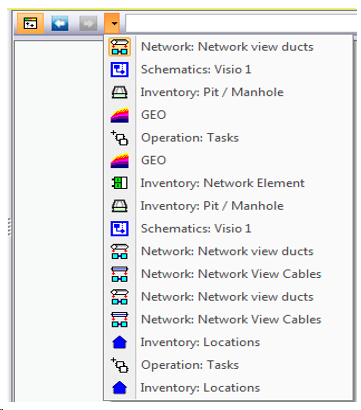This screenshot has height=410, width=361.
Task: Choose Operation: Tasks between the two GEO entries
Action: pyautogui.click(x=190, y=138)
